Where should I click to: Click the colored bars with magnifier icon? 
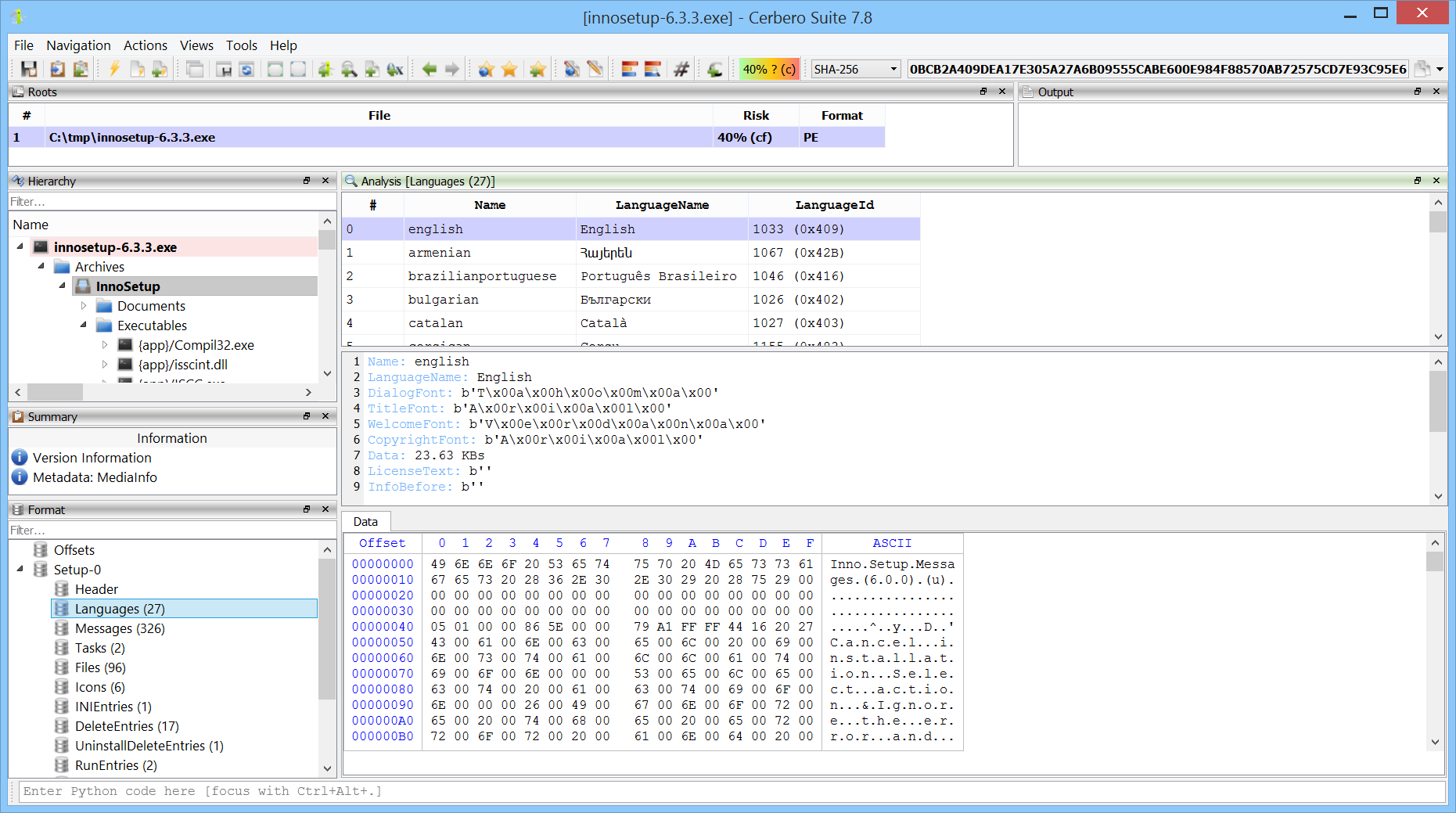pyautogui.click(x=653, y=69)
